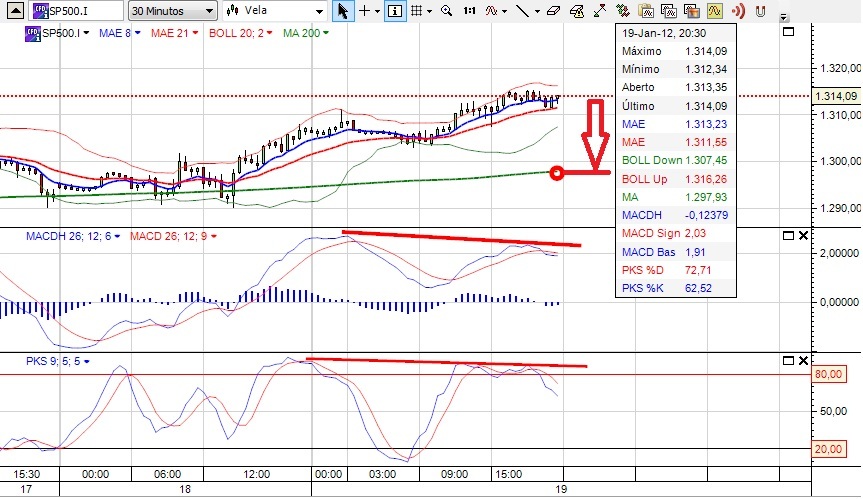
Task: Click the yellow oscillator chart icon
Action: (x=714, y=10)
